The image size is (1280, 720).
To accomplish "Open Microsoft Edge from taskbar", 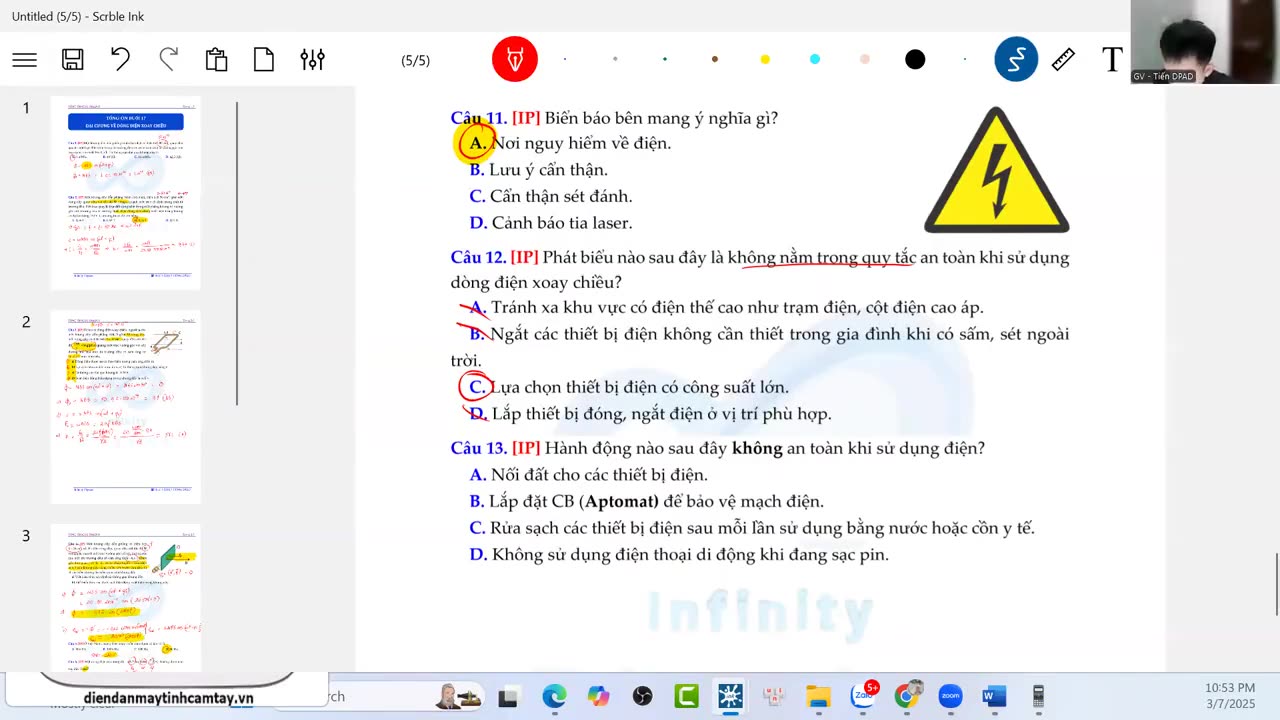I will [554, 696].
